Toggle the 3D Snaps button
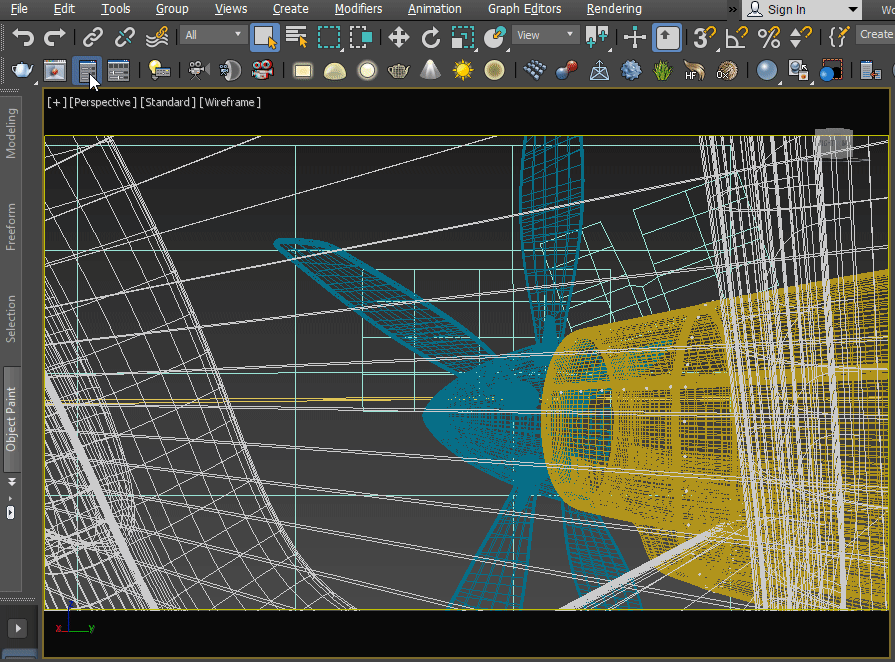This screenshot has height=662, width=895. point(705,38)
